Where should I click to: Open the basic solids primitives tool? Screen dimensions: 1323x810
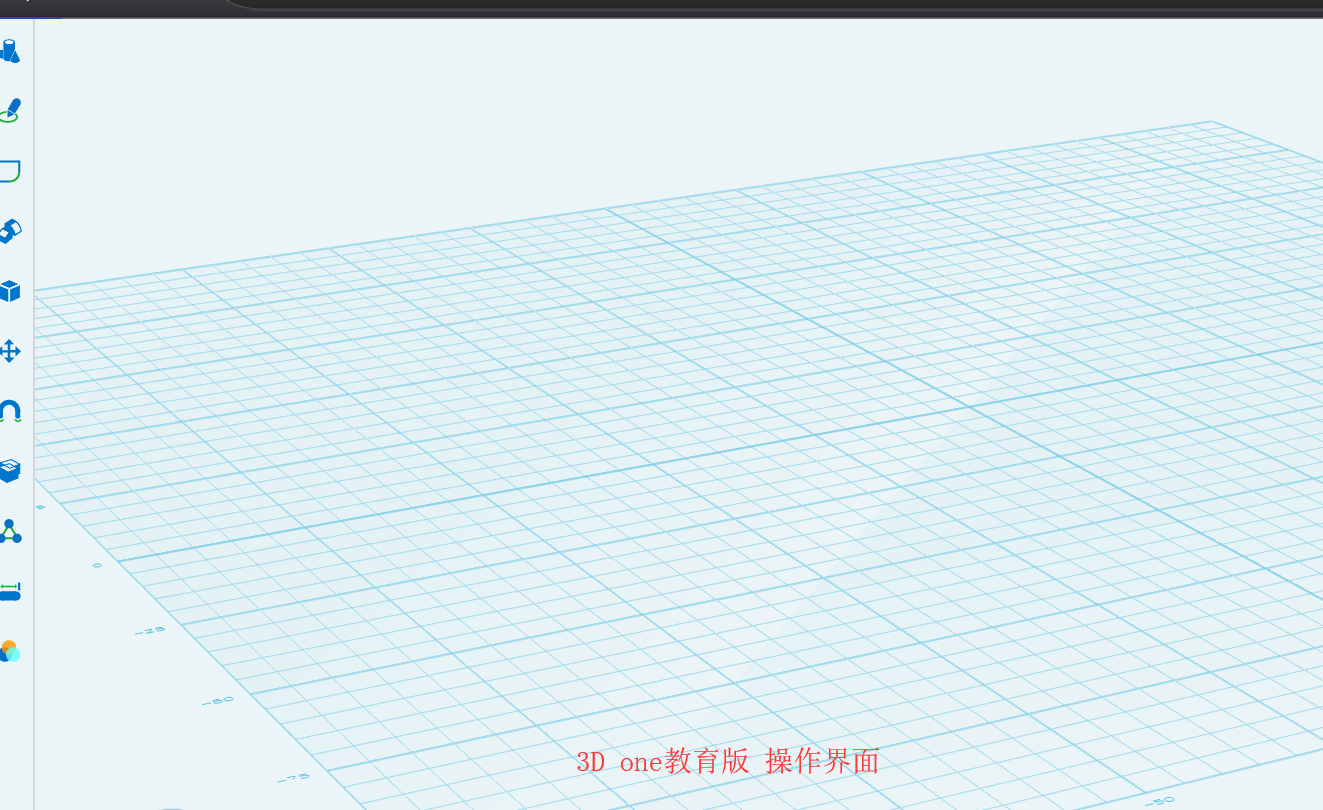tap(9, 50)
